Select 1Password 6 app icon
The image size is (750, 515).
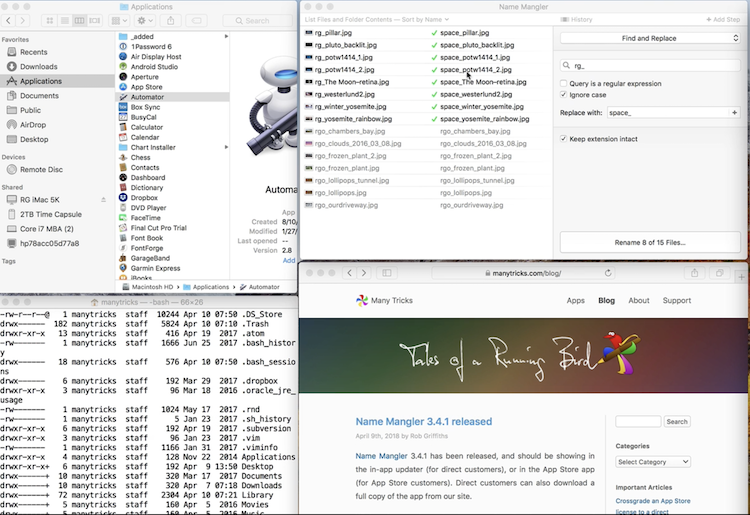pos(123,46)
